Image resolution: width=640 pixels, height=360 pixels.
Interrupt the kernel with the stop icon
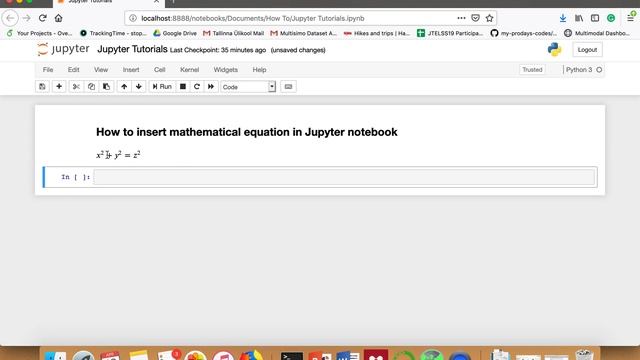tap(183, 87)
